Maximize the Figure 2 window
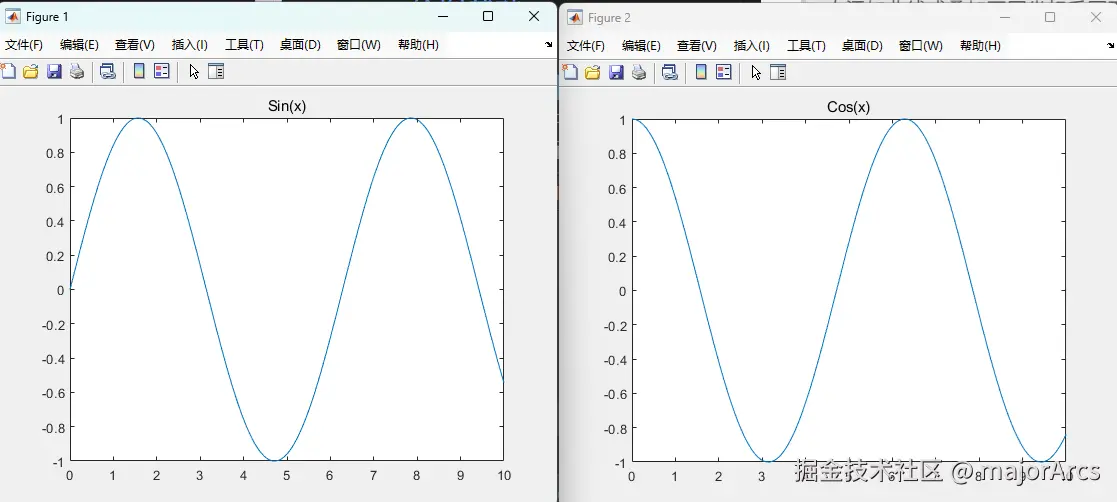 coord(1050,17)
